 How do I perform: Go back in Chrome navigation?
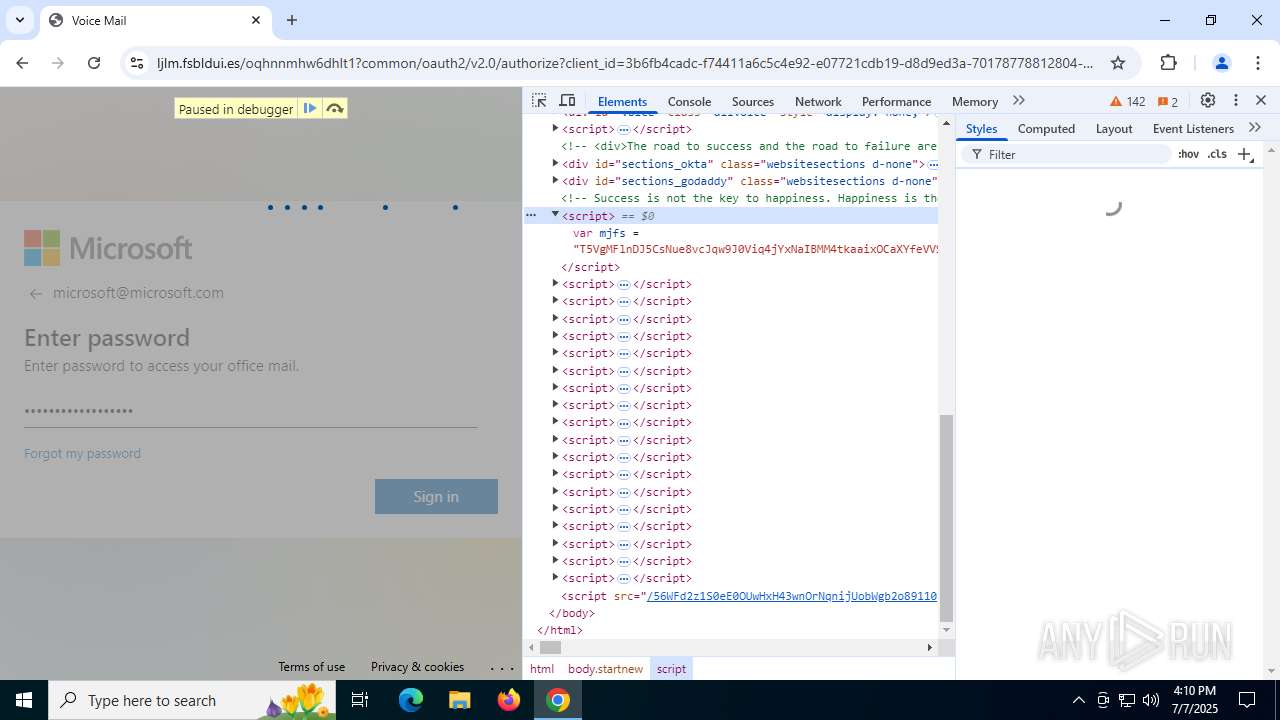coord(22,63)
